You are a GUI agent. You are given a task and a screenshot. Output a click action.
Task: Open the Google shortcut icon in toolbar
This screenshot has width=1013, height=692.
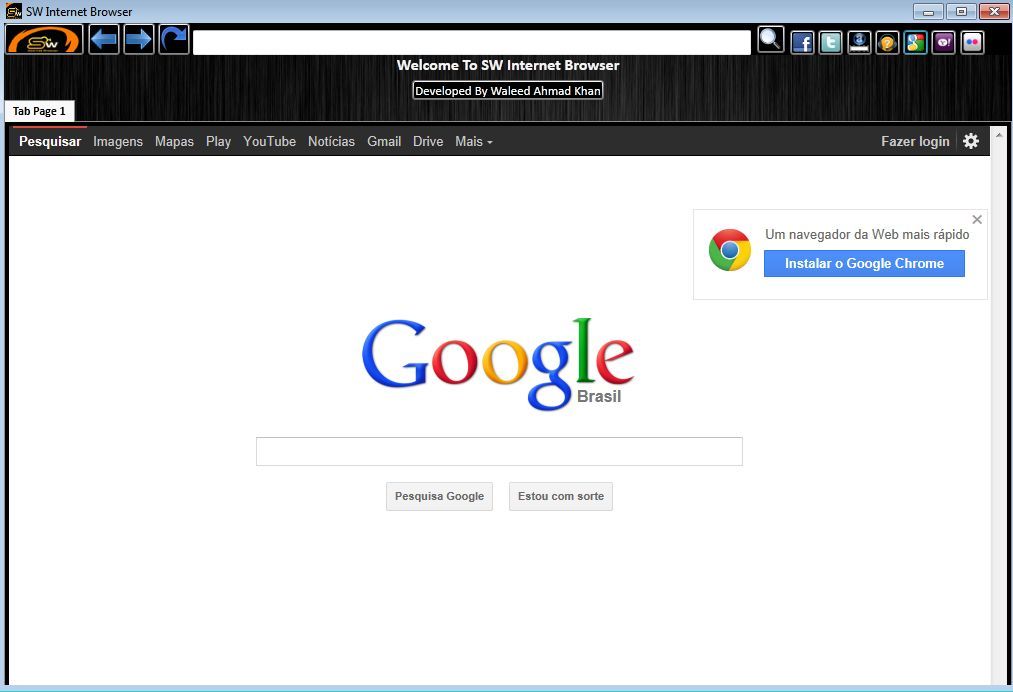915,43
